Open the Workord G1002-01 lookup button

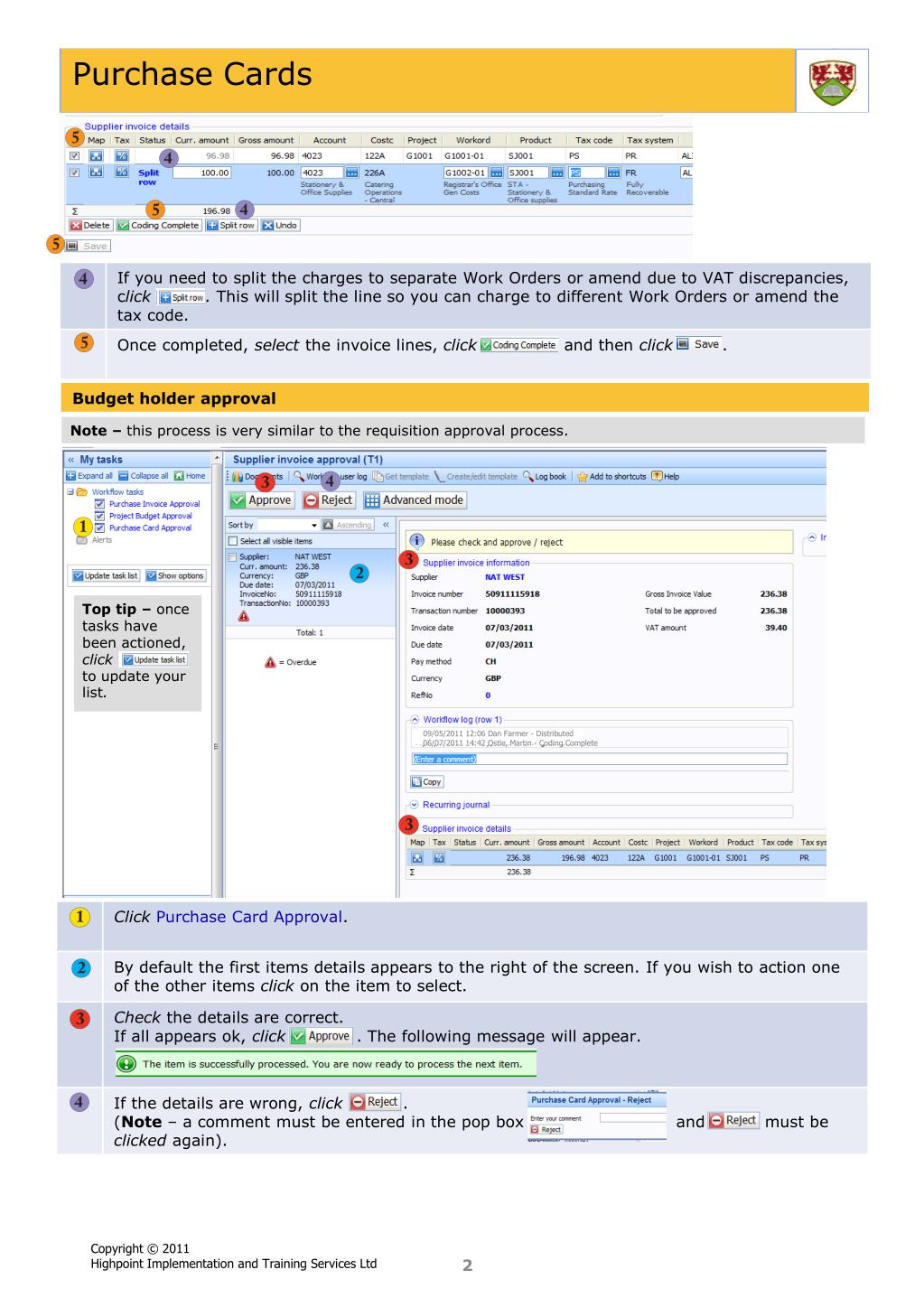click(495, 173)
